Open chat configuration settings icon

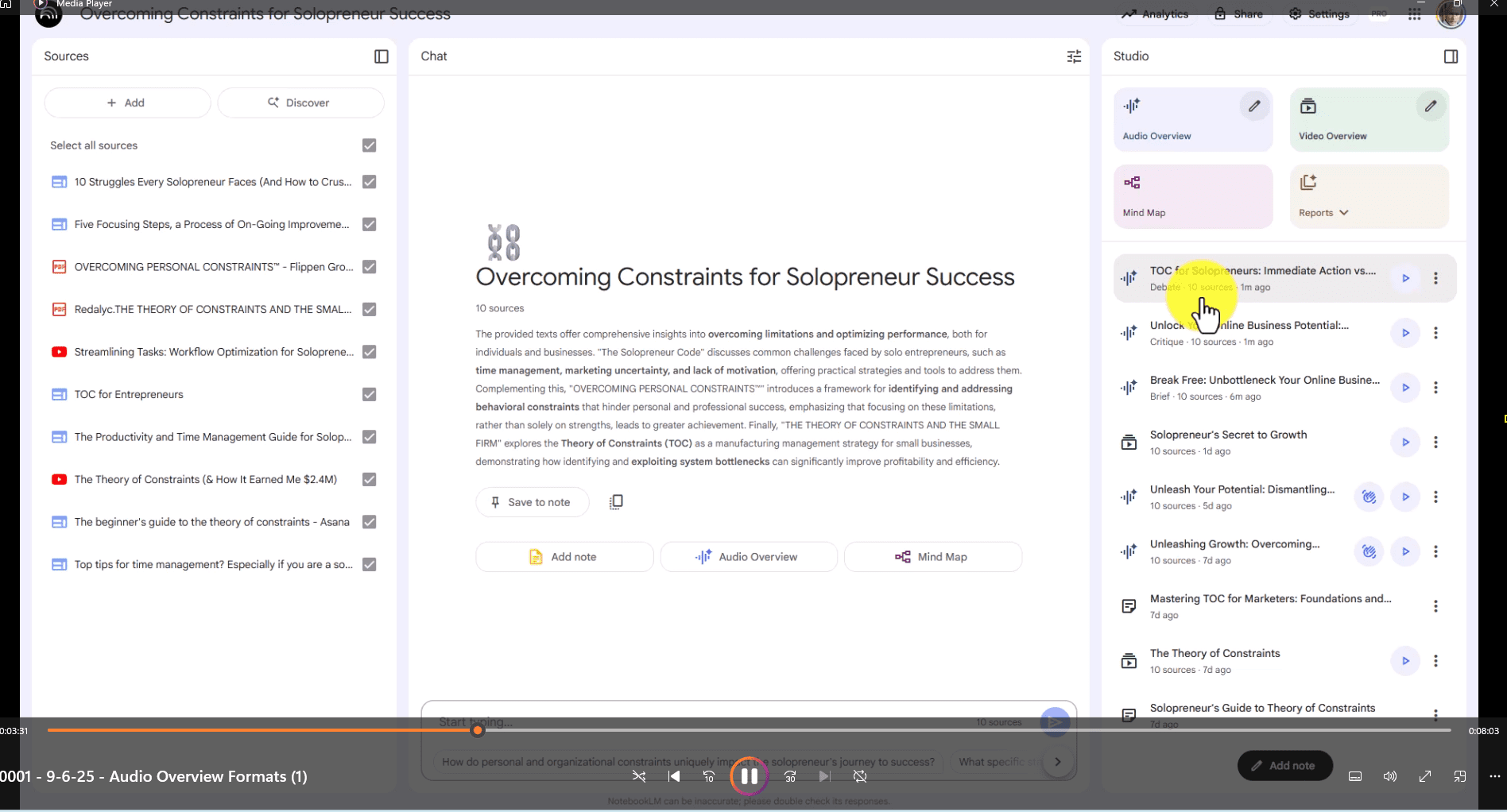pos(1074,56)
